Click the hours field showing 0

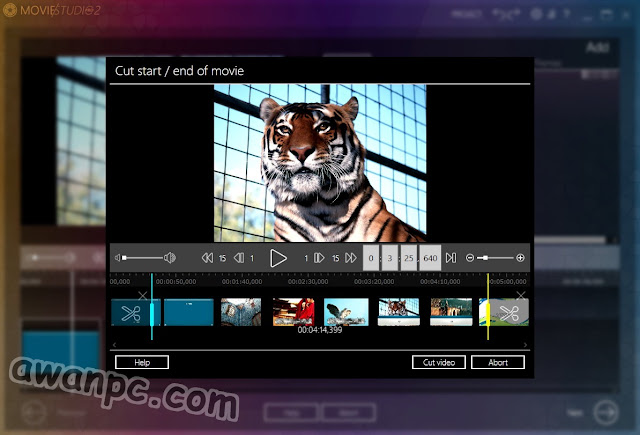point(371,258)
